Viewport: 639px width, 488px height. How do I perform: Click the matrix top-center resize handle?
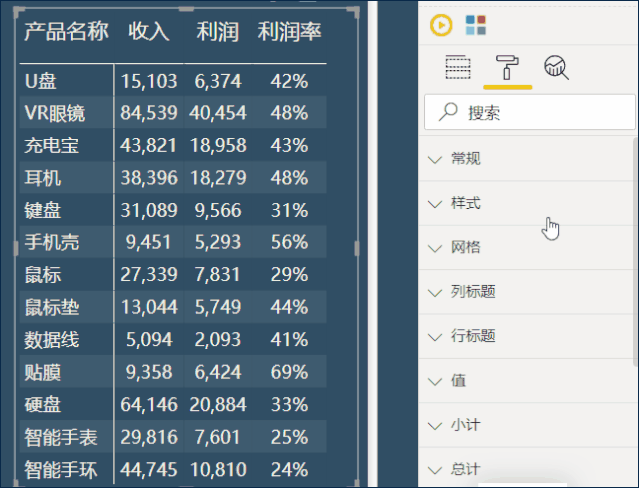(x=186, y=9)
